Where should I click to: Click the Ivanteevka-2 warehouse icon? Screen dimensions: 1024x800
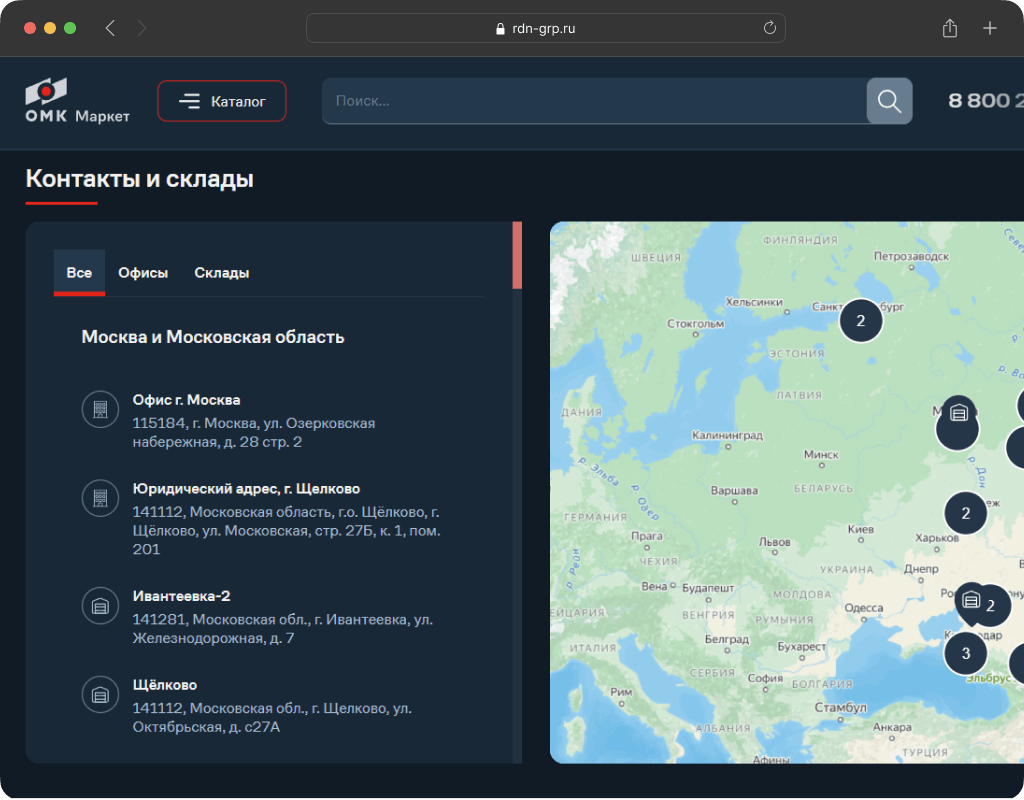[100, 605]
